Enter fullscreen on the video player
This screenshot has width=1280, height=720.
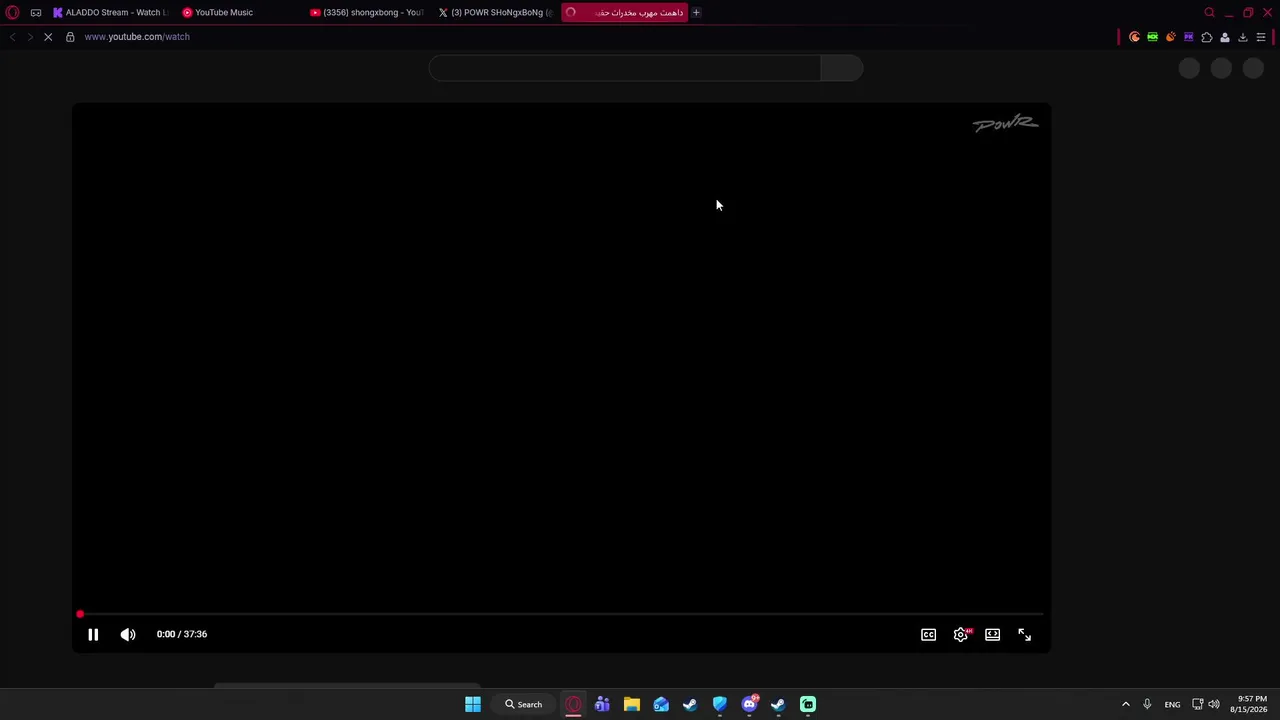[x=1024, y=634]
